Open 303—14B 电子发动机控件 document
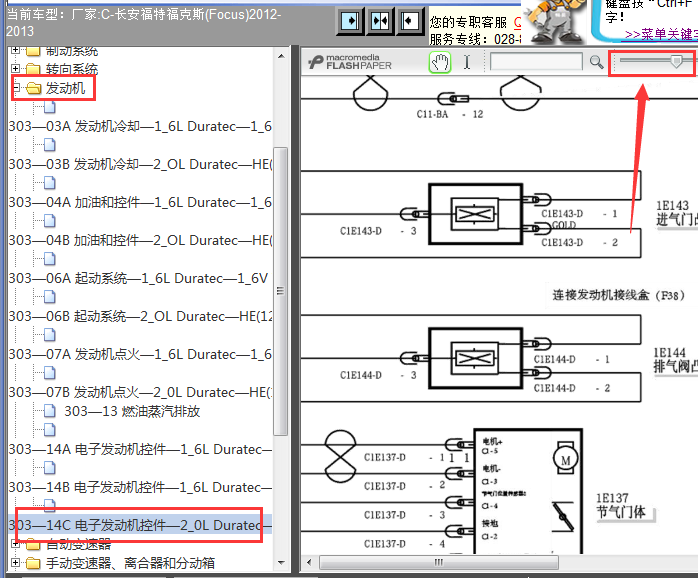Image resolution: width=698 pixels, height=578 pixels. 140,487
